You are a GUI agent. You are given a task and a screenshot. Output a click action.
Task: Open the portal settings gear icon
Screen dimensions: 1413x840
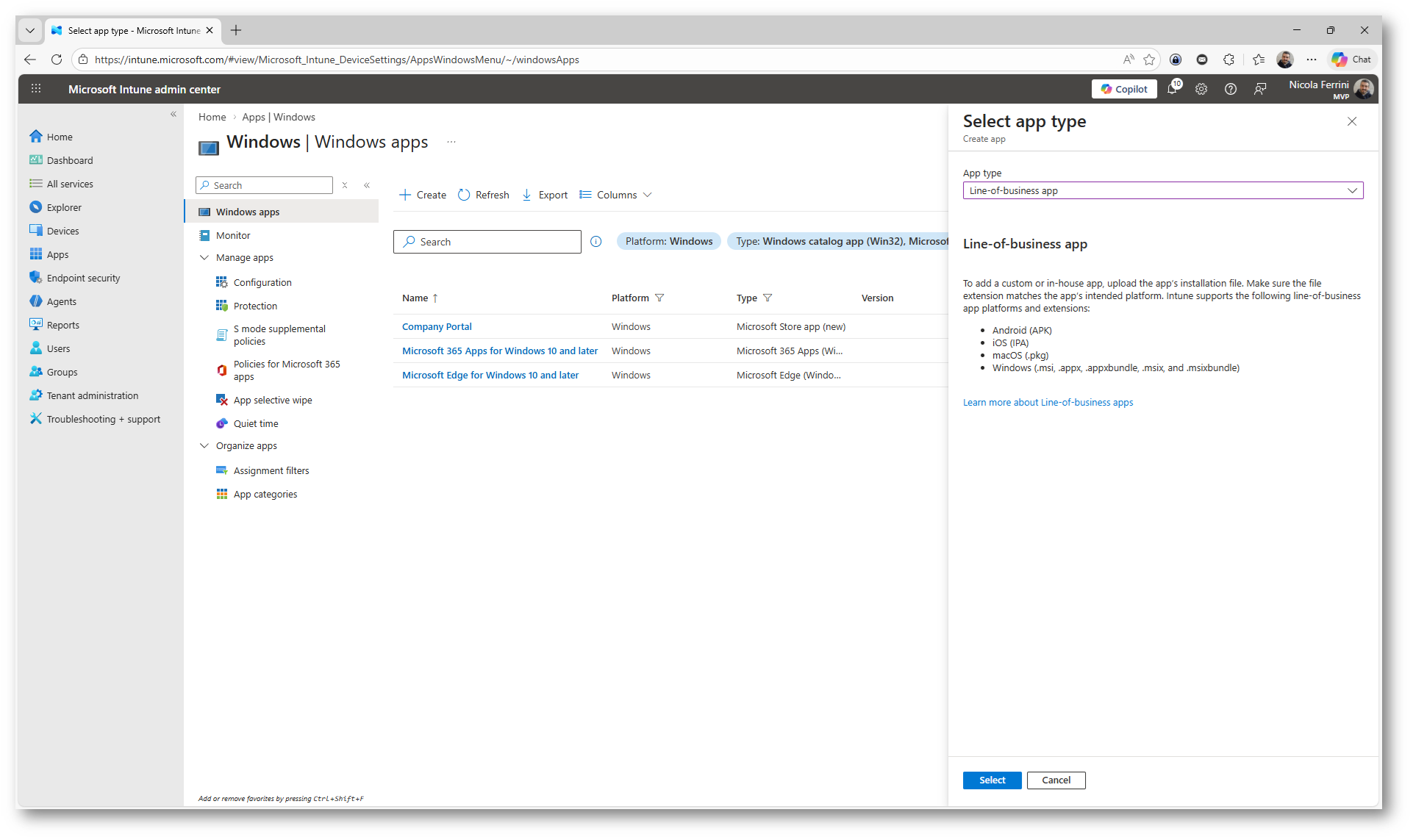pos(1201,89)
